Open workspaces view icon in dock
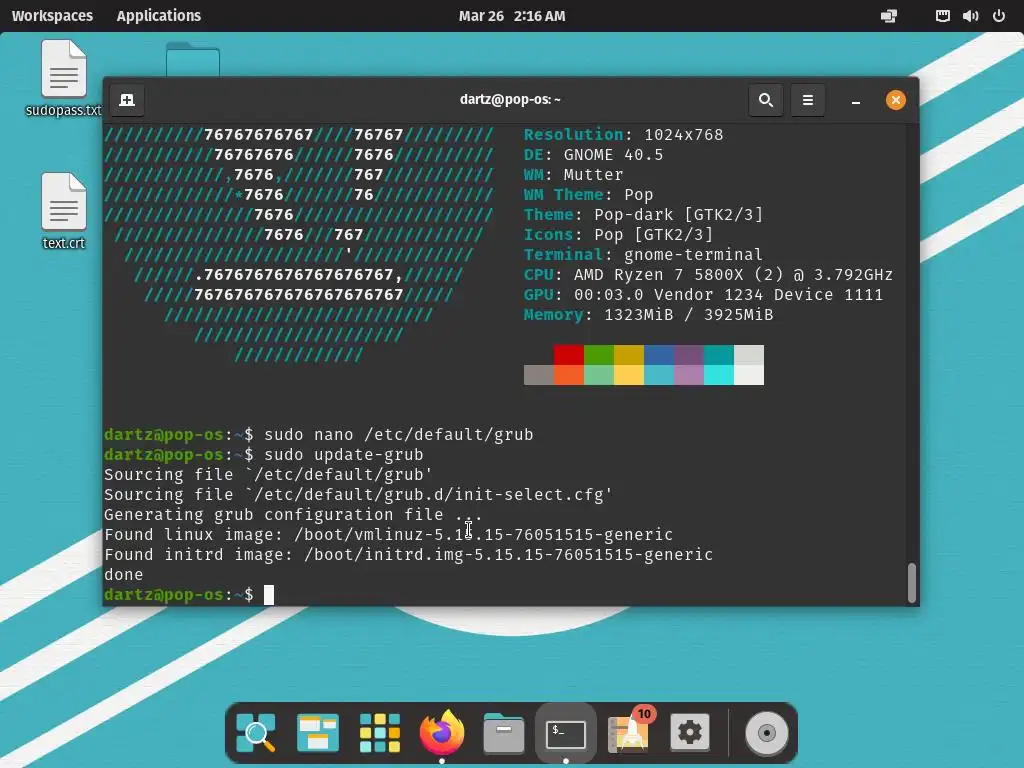The image size is (1024, 768). [x=318, y=732]
